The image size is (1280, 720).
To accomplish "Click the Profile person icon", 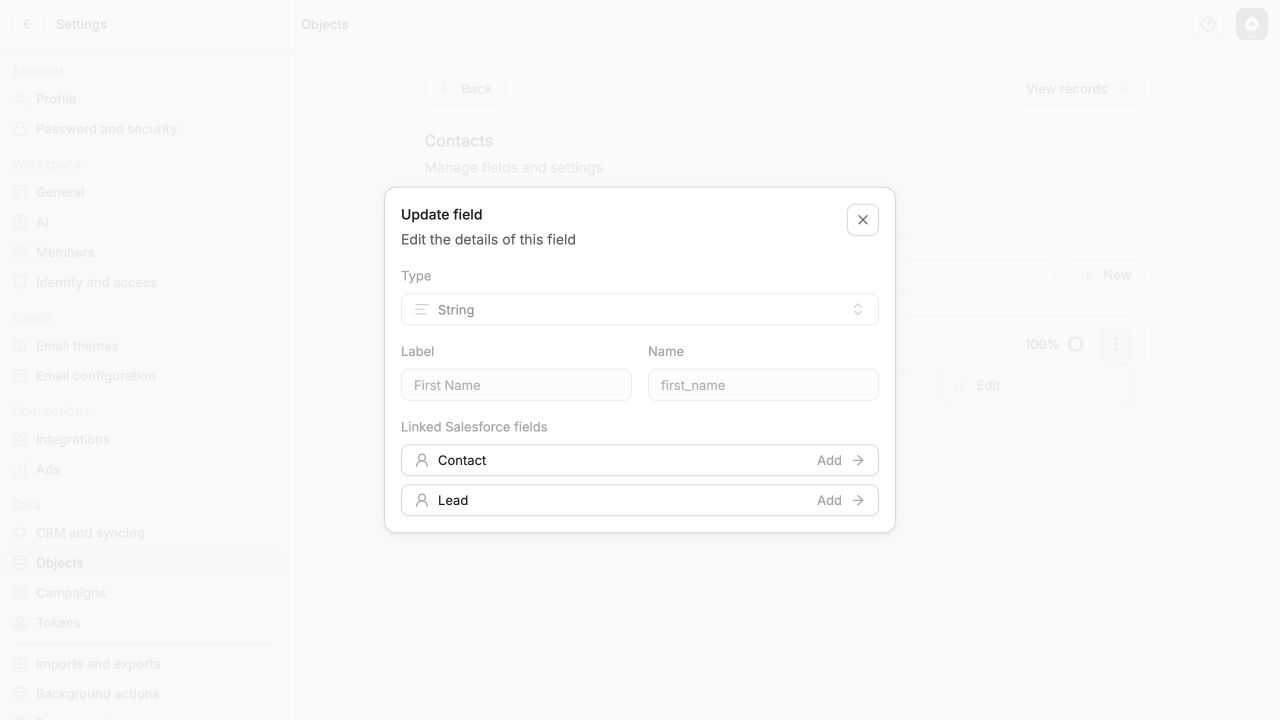I will 20,99.
